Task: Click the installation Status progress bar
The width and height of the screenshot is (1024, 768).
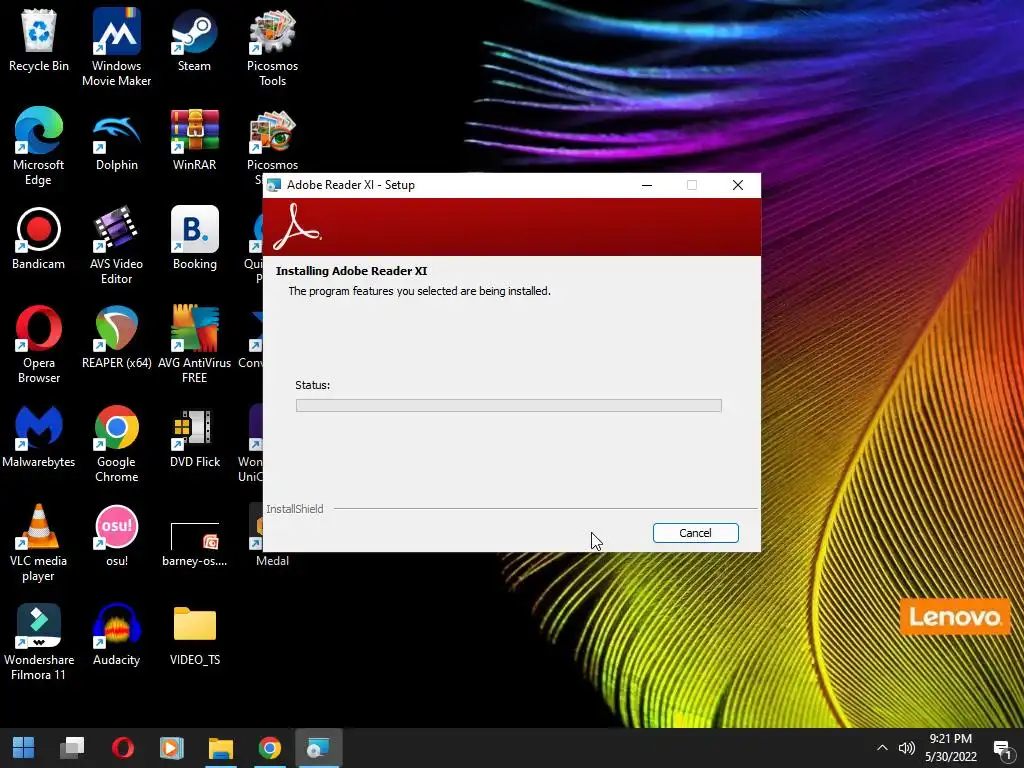Action: click(x=509, y=406)
